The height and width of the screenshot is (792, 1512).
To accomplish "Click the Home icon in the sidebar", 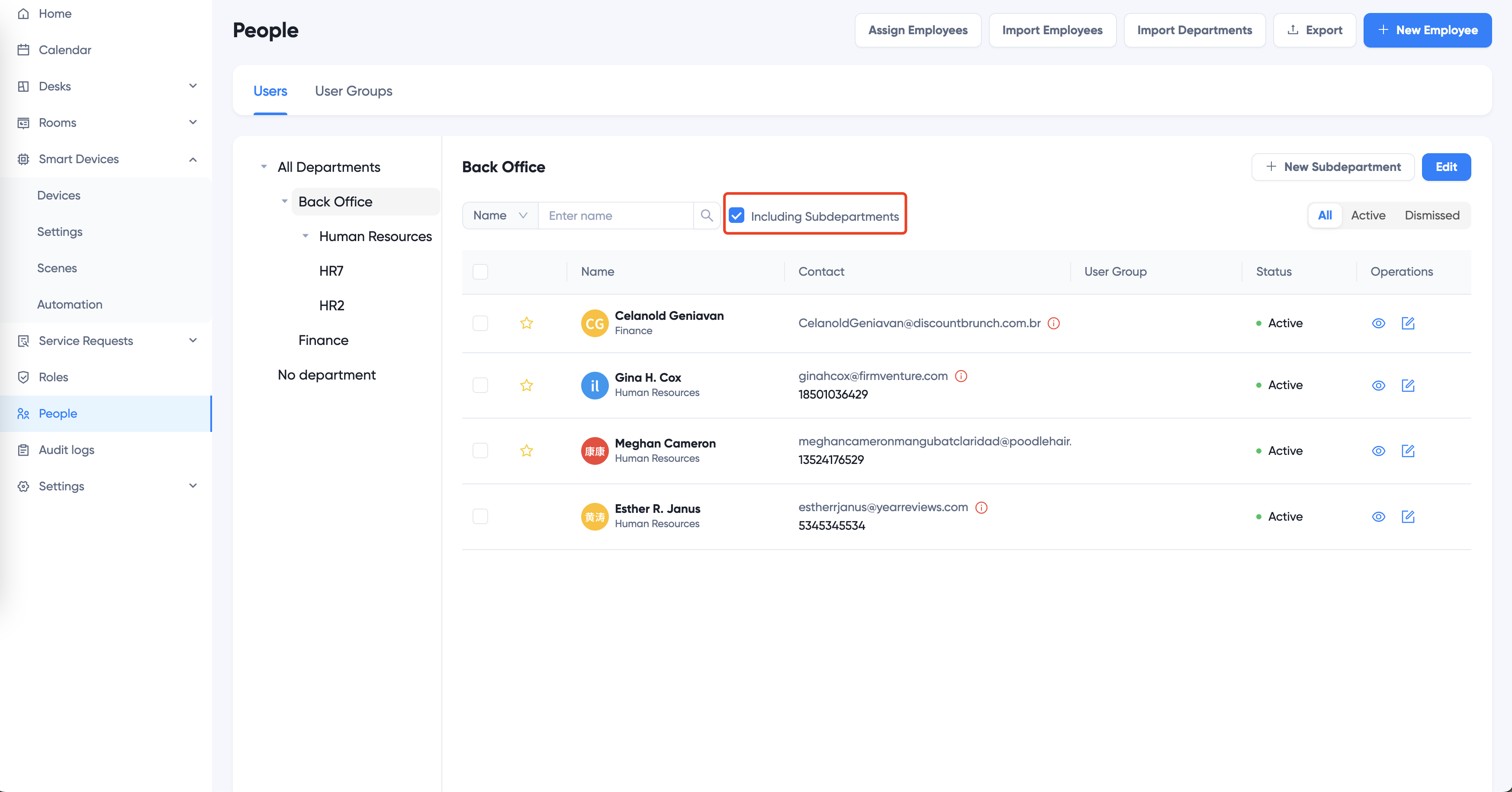I will tap(23, 13).
